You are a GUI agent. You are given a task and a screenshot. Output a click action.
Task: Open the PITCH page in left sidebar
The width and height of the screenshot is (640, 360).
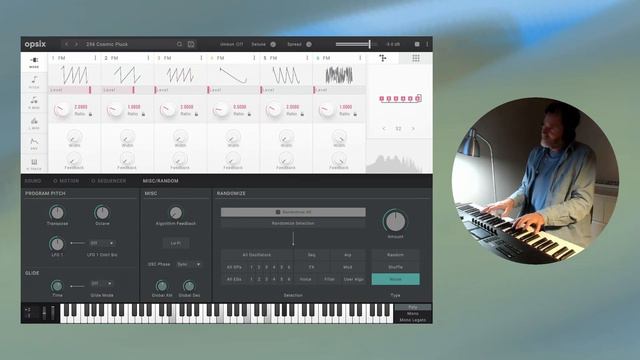pos(34,82)
